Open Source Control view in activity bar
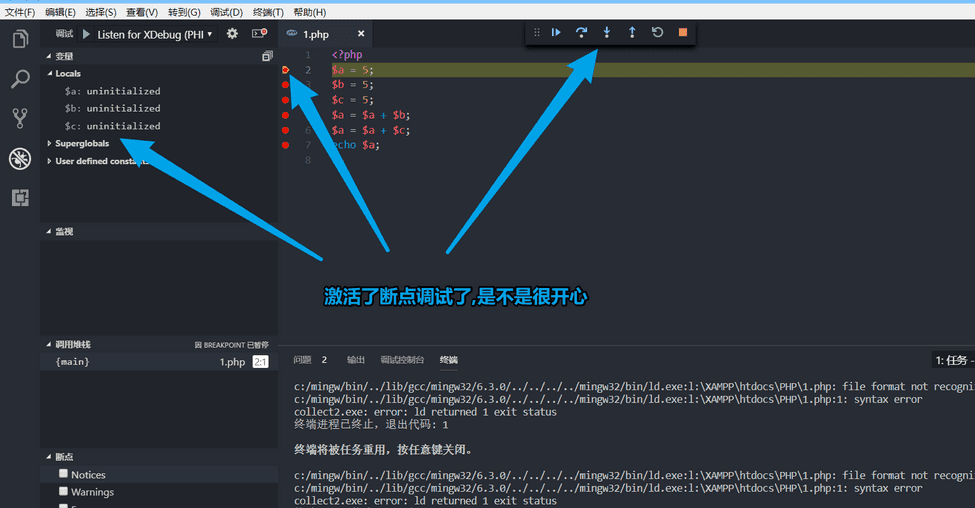 [20, 118]
